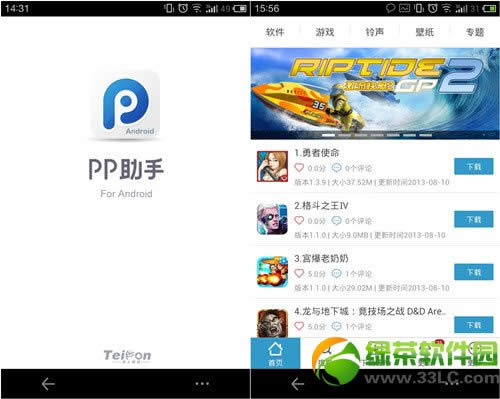Image resolution: width=500 pixels, height=399 pixels.
Task: Open the 软件 tab
Action: point(275,32)
